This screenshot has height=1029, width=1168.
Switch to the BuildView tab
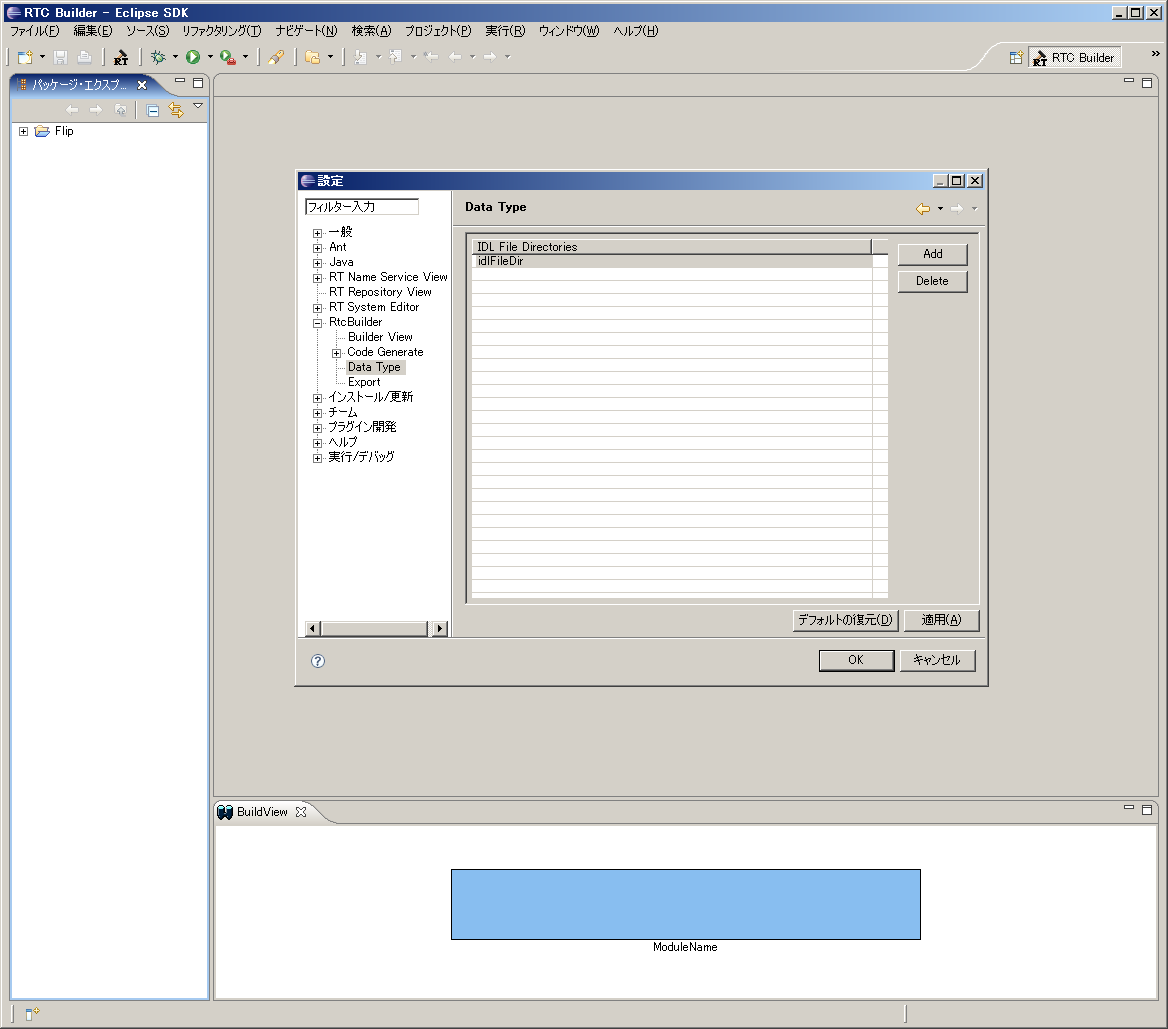tap(264, 812)
